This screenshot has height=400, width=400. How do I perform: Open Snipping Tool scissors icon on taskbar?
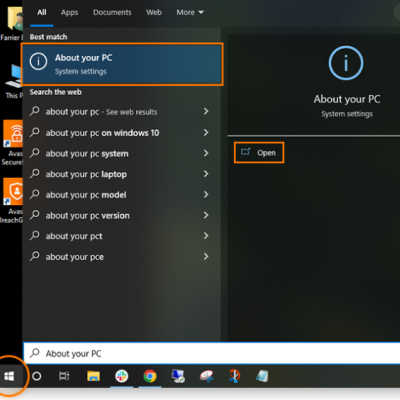(234, 376)
